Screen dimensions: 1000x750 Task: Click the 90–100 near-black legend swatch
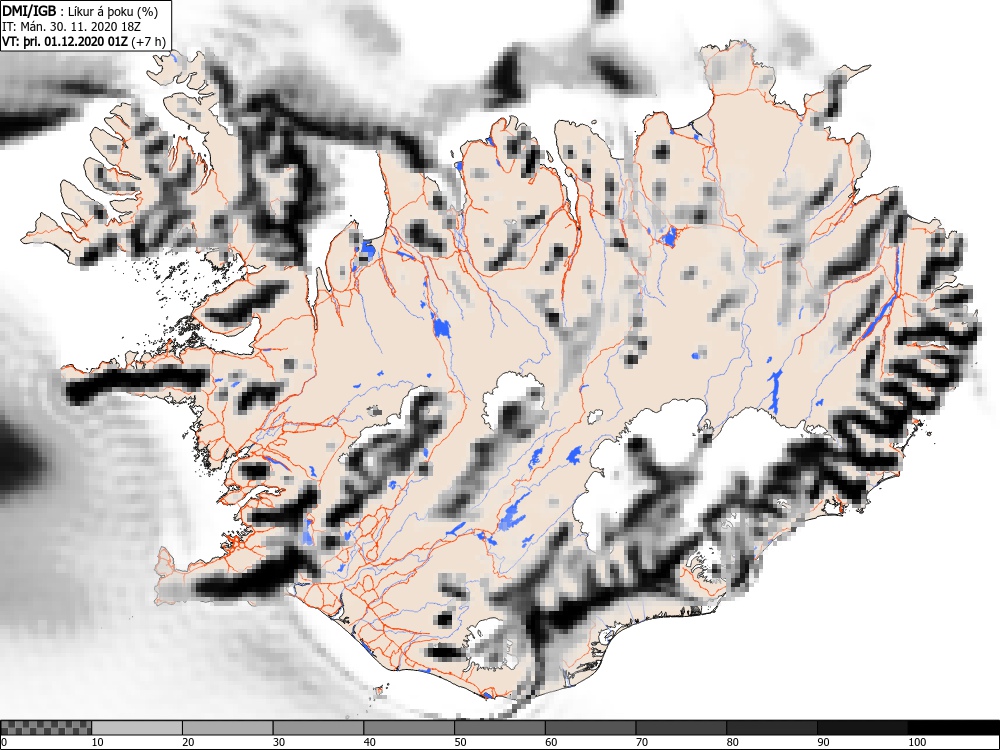[x=862, y=728]
